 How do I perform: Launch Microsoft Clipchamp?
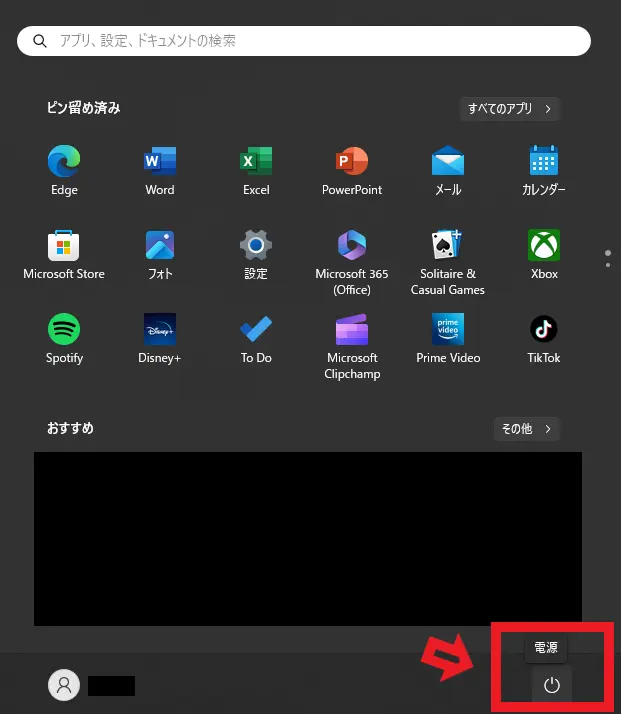[352, 329]
